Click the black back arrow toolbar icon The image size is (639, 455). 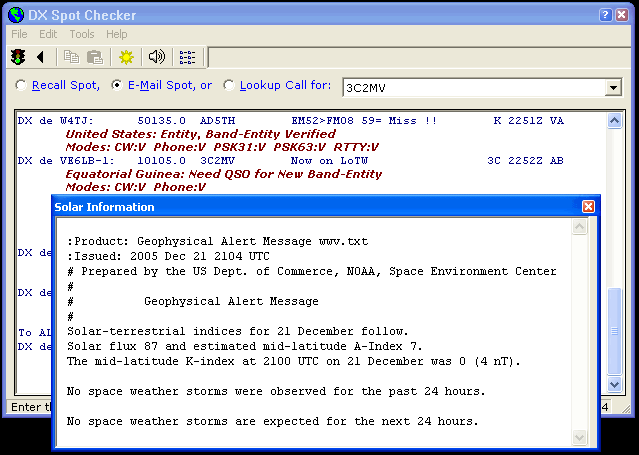(40, 57)
